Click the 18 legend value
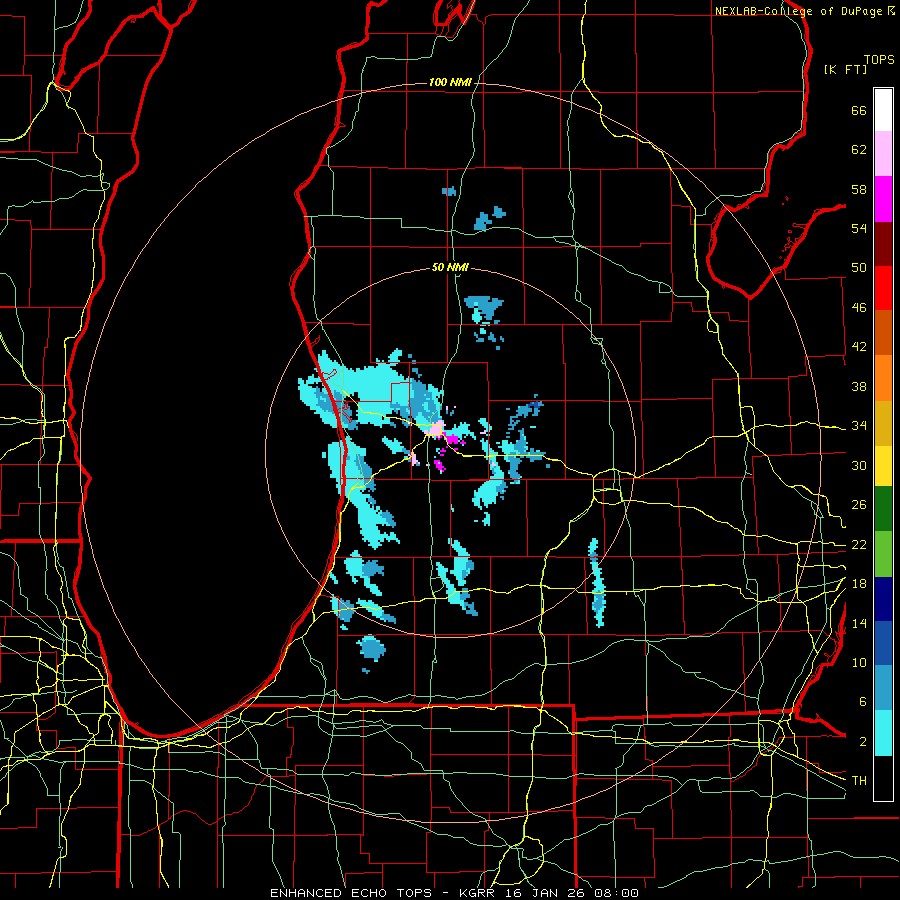Image resolution: width=900 pixels, height=900 pixels. pos(859,584)
